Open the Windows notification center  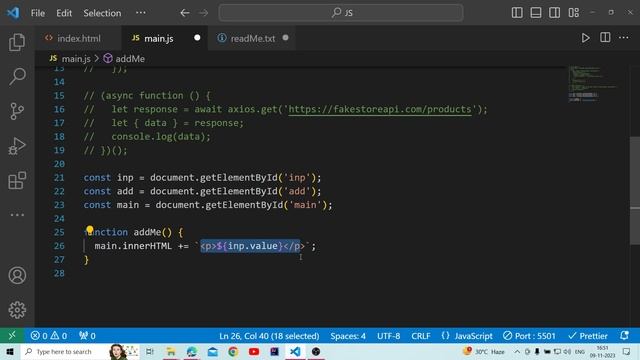[627, 351]
